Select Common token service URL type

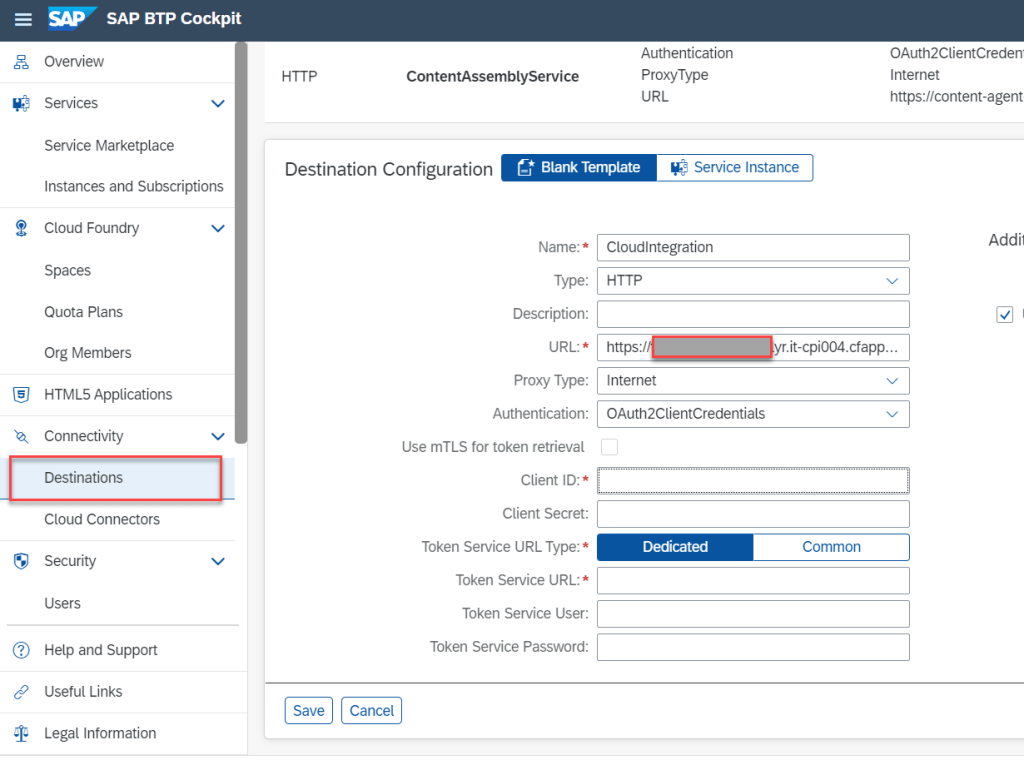click(831, 547)
